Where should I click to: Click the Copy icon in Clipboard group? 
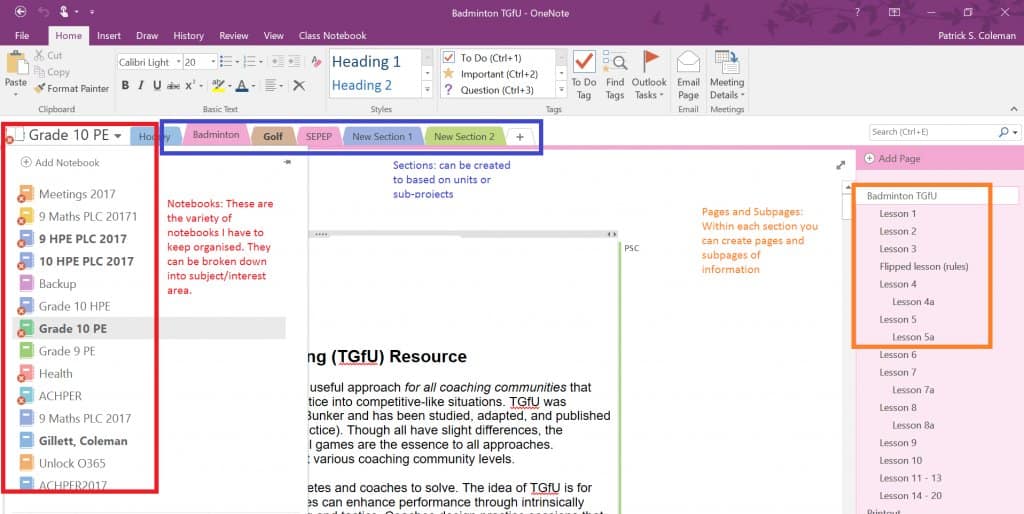(39, 72)
